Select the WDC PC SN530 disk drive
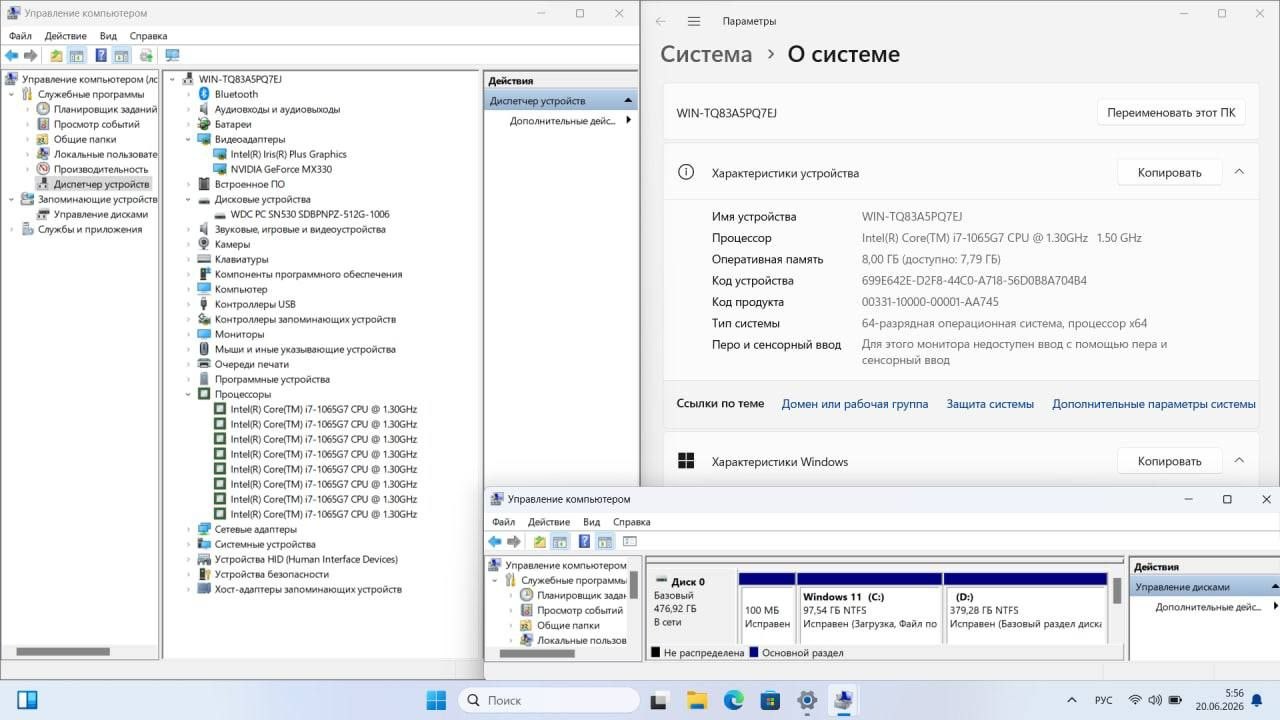 click(310, 214)
